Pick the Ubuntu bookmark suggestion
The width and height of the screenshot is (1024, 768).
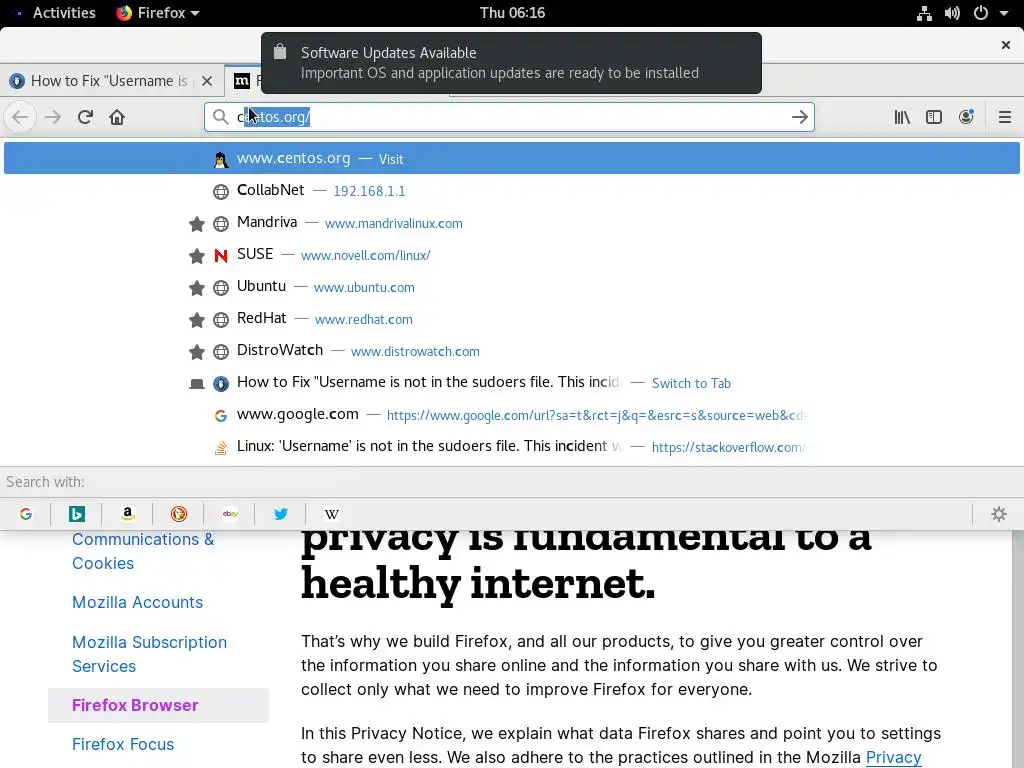511,287
